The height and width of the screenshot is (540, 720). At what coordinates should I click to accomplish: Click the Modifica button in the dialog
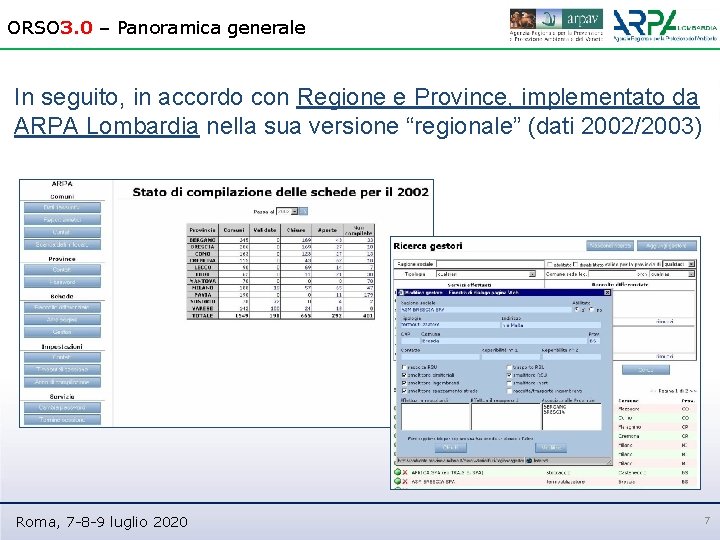click(x=551, y=448)
